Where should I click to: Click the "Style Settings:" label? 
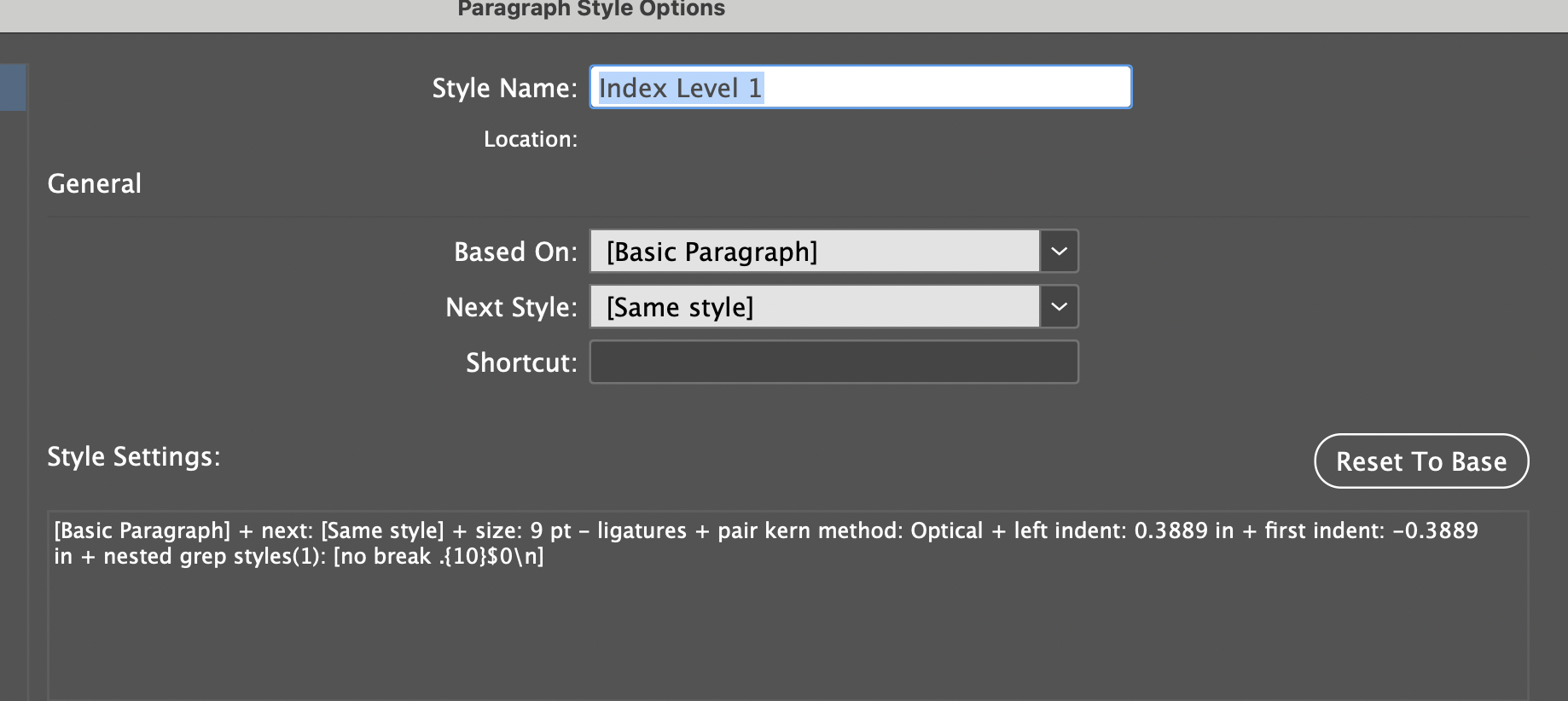134,456
